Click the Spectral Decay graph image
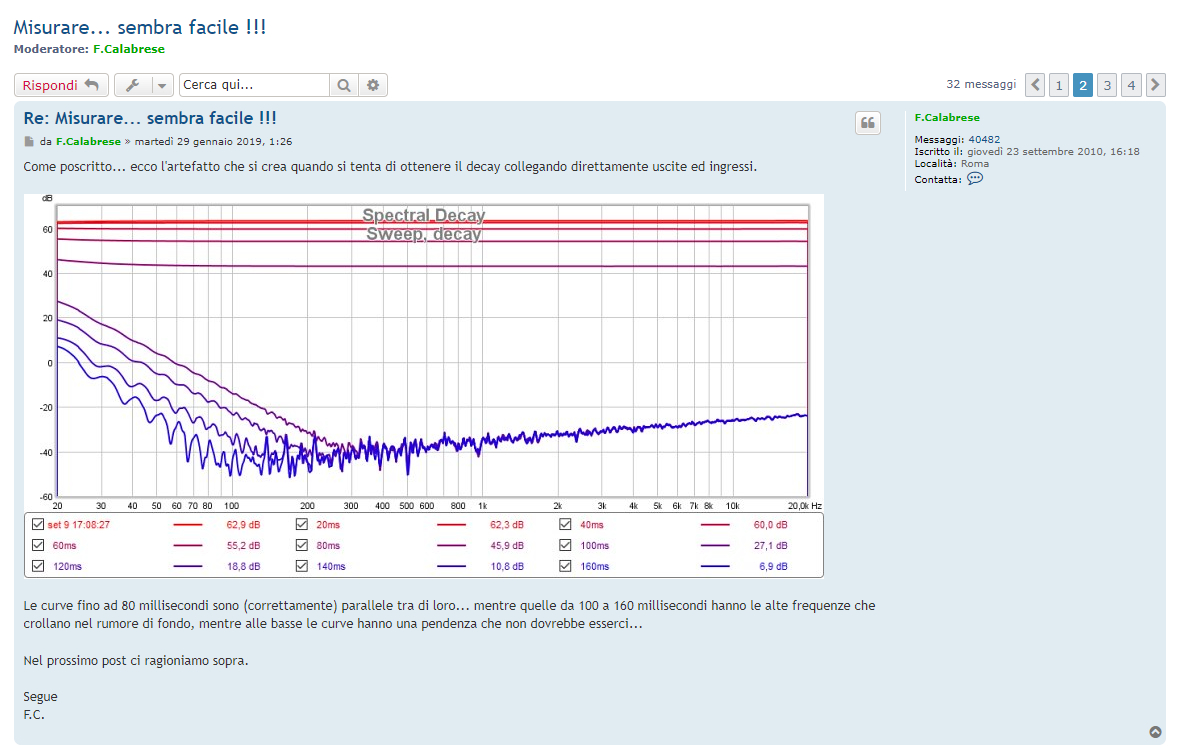 point(424,386)
